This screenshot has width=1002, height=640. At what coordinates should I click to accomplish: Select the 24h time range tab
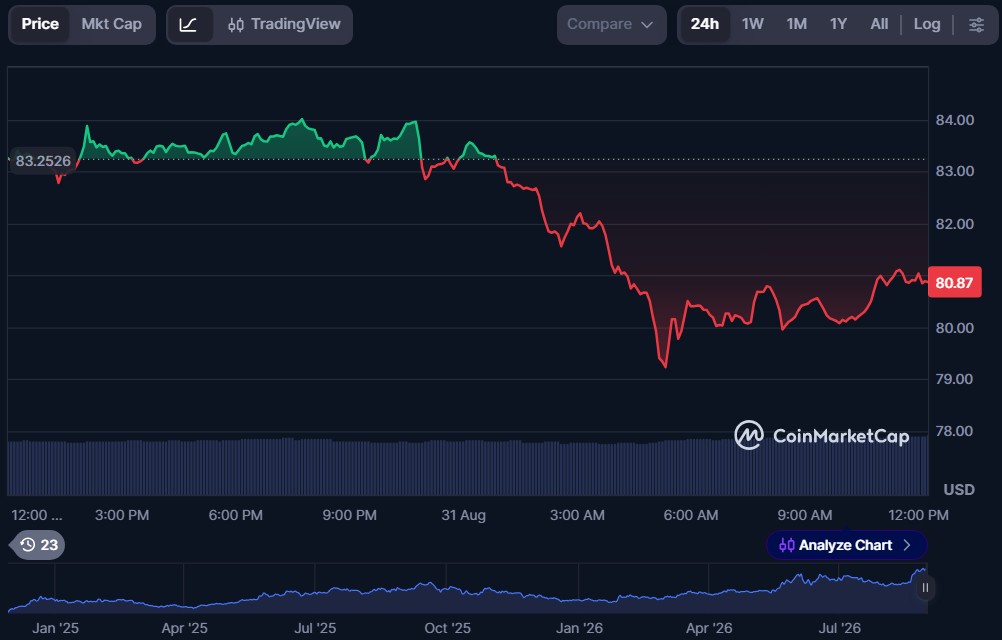pos(705,24)
